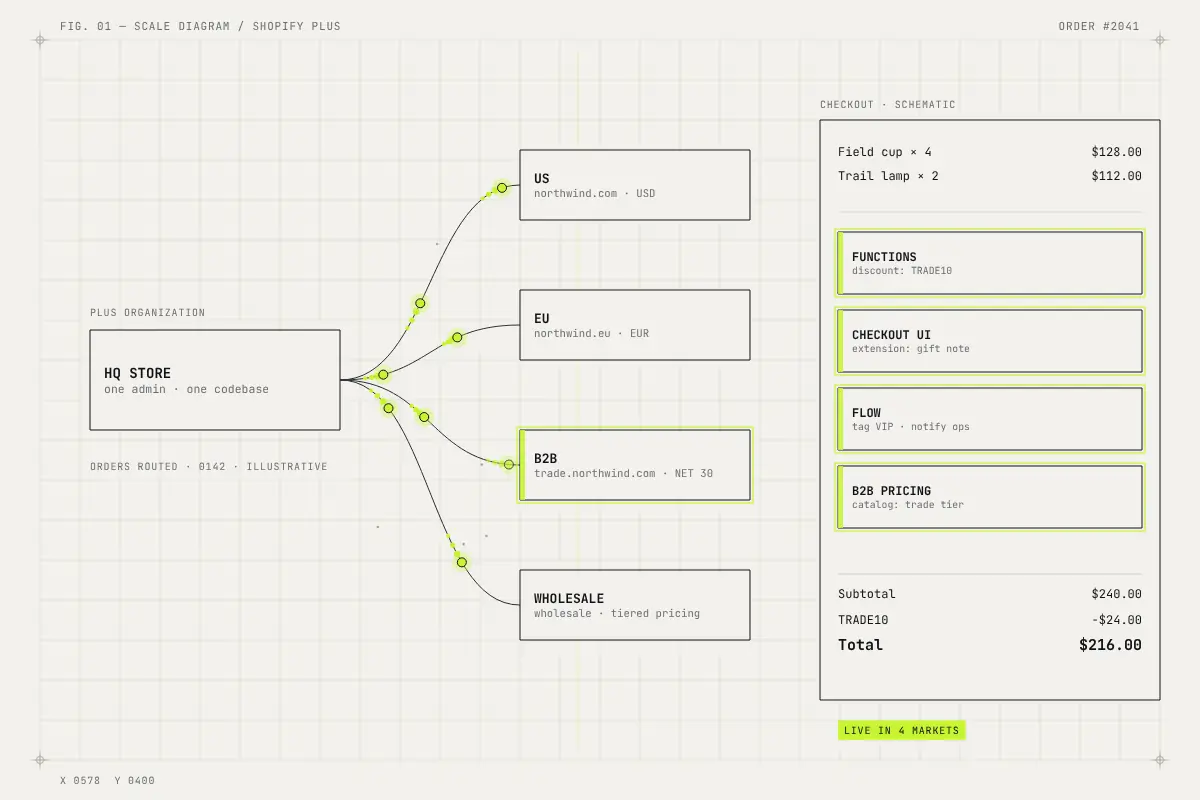
Task: Click the $128.00 price
Action: [1116, 152]
